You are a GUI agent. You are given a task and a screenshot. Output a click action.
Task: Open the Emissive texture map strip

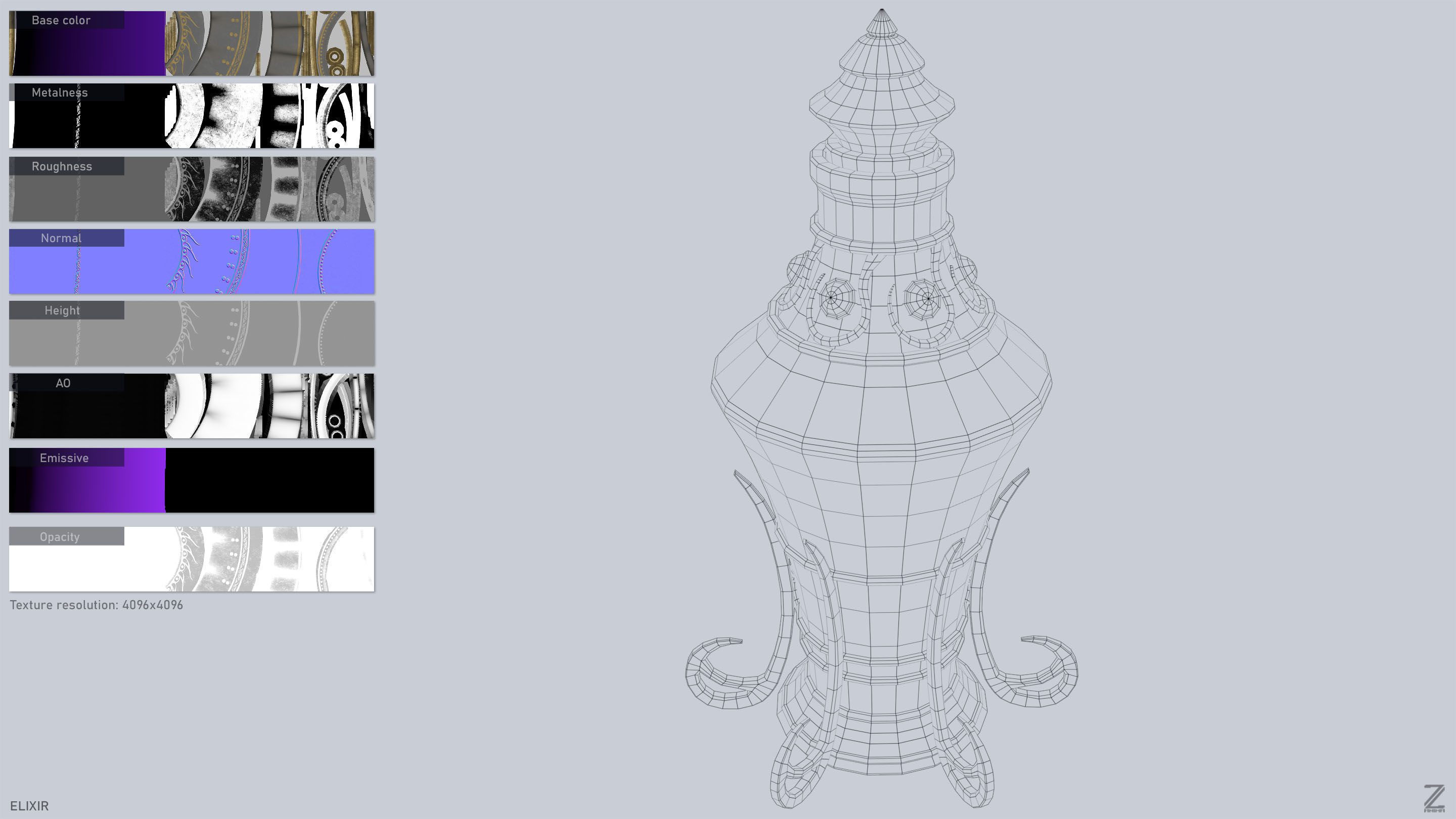click(x=192, y=480)
